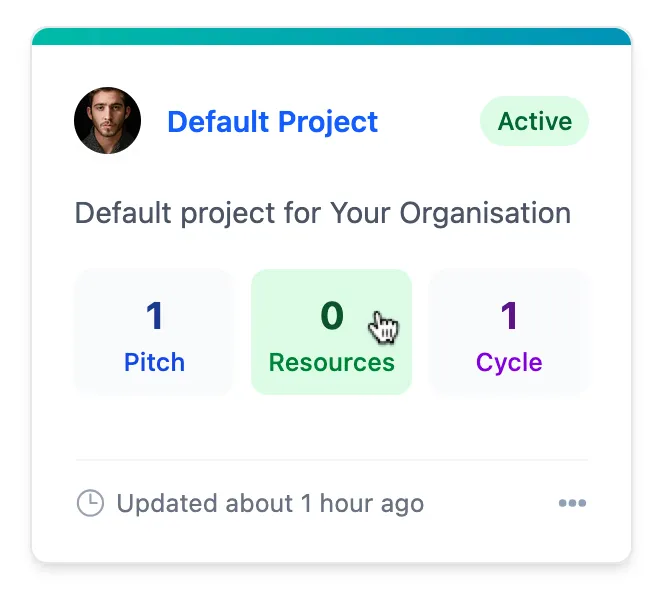Click the Updated about 1 hour ago text
Screen dimensions: 672x595
pos(270,503)
